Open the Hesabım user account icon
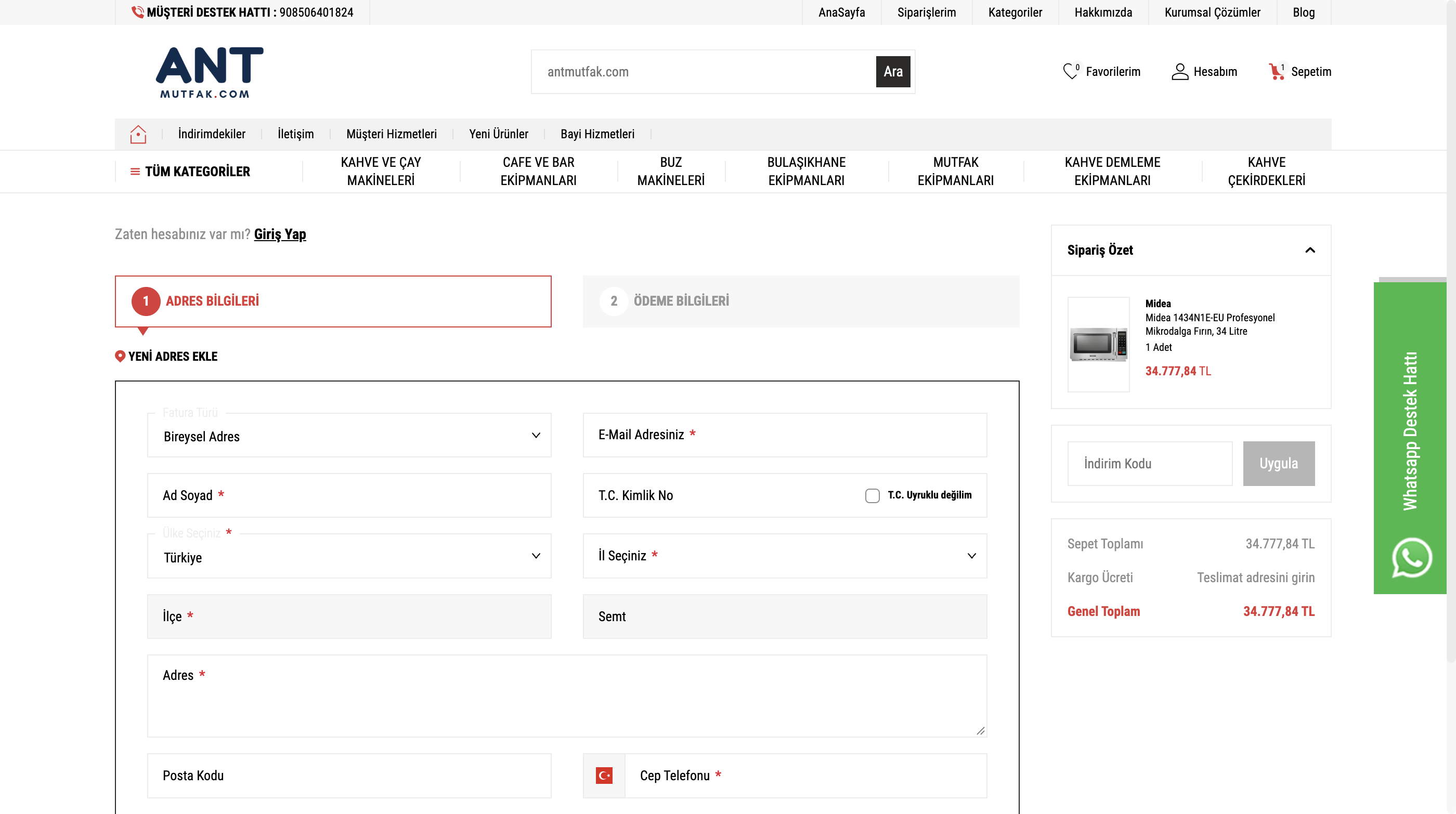This screenshot has width=1456, height=814. (x=1179, y=72)
